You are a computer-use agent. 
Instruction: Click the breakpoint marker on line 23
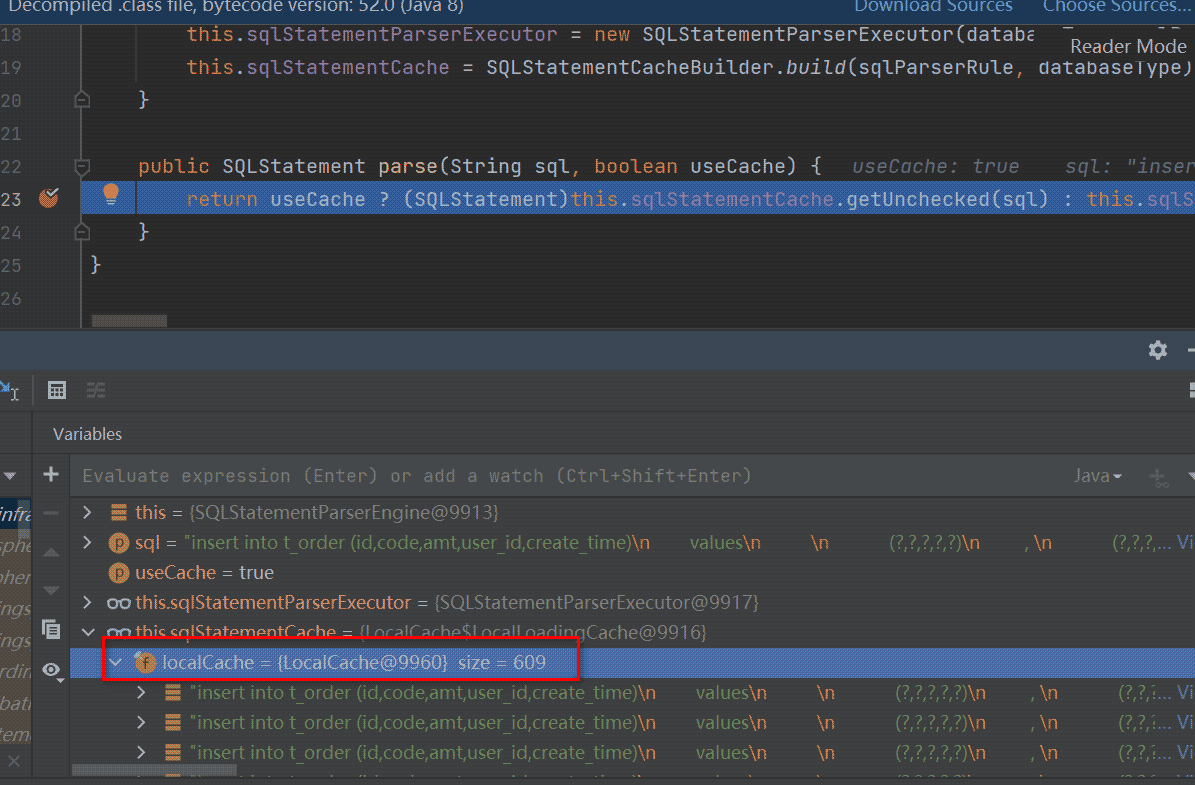(x=48, y=198)
